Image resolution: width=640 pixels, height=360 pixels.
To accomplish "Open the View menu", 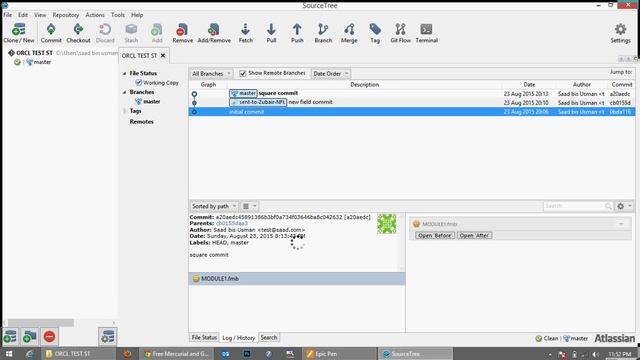I will 40,15.
